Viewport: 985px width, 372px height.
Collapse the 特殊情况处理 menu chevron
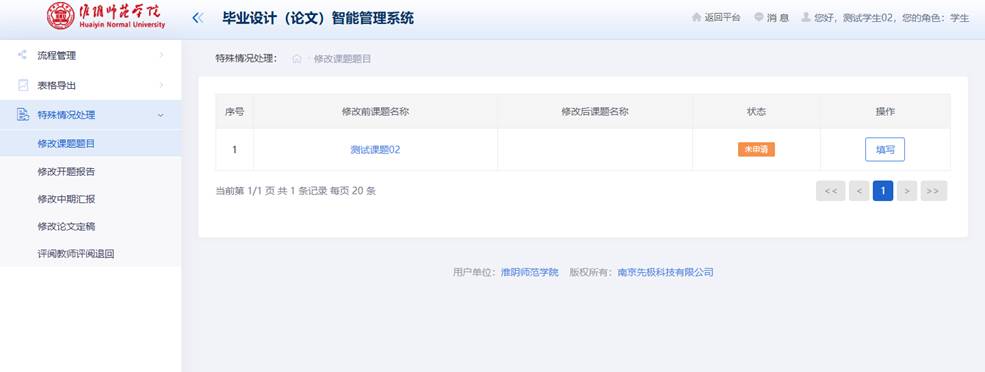click(161, 115)
